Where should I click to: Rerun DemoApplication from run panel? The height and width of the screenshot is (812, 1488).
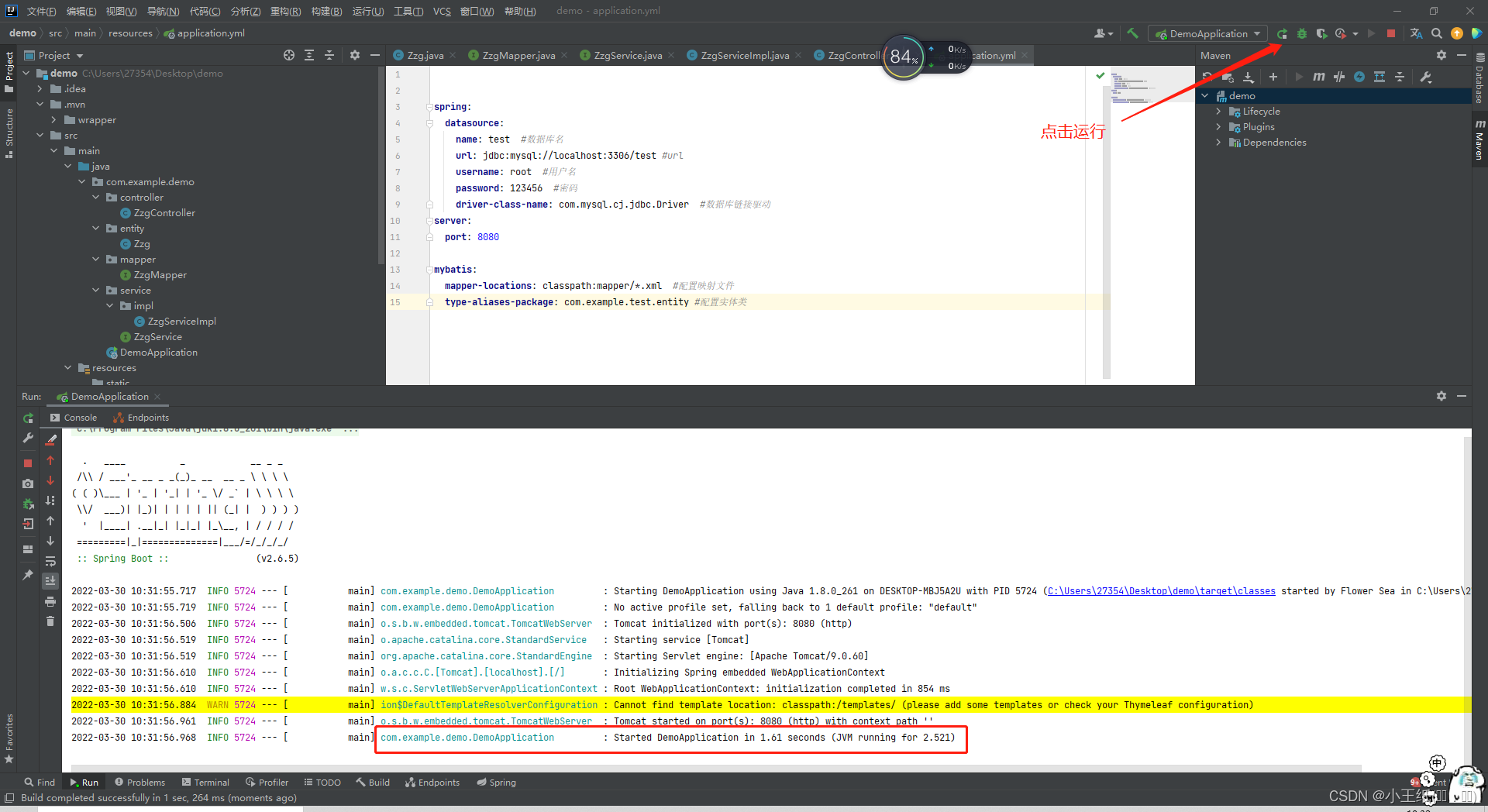point(28,418)
